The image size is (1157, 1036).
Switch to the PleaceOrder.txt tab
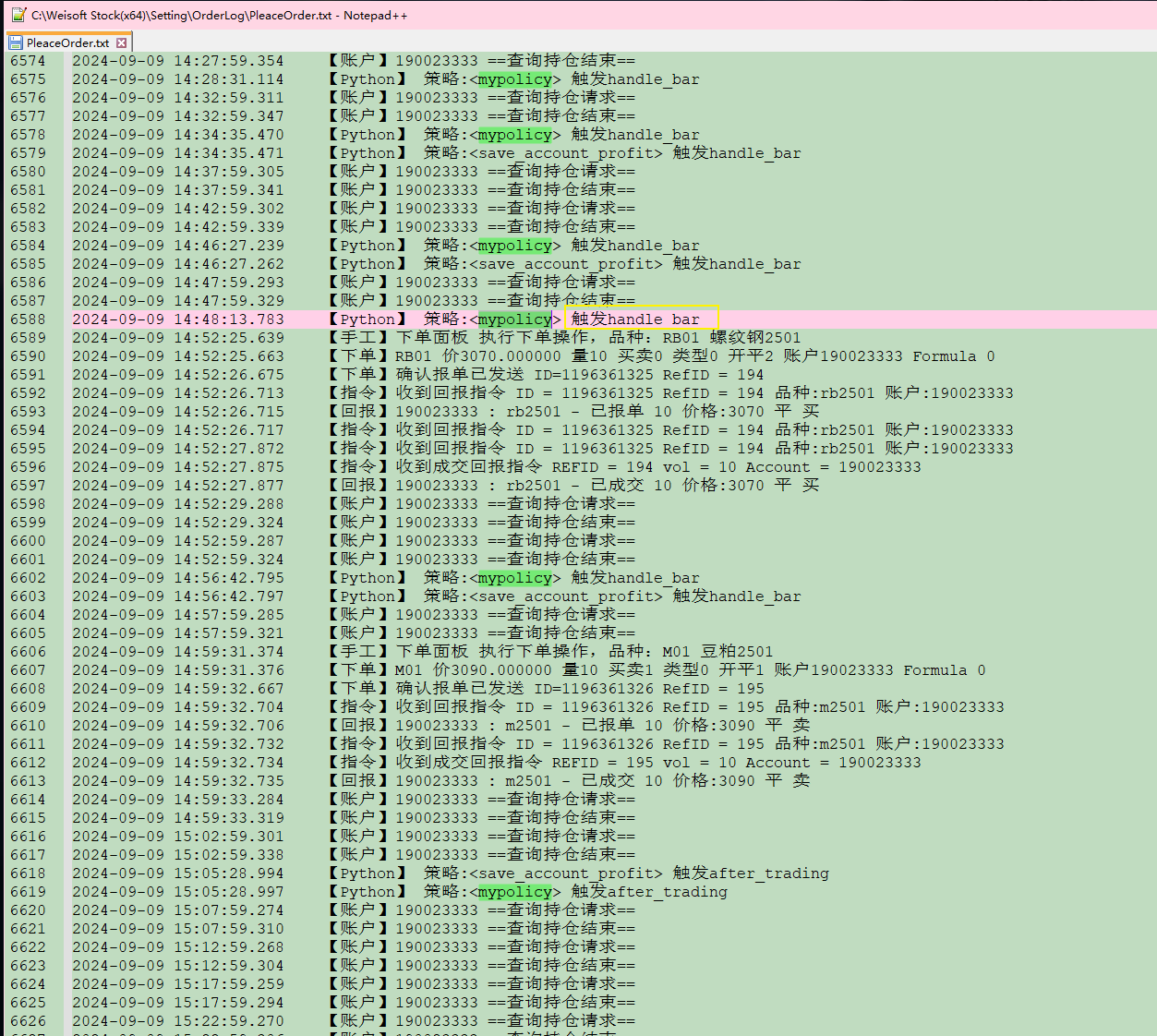pos(67,42)
